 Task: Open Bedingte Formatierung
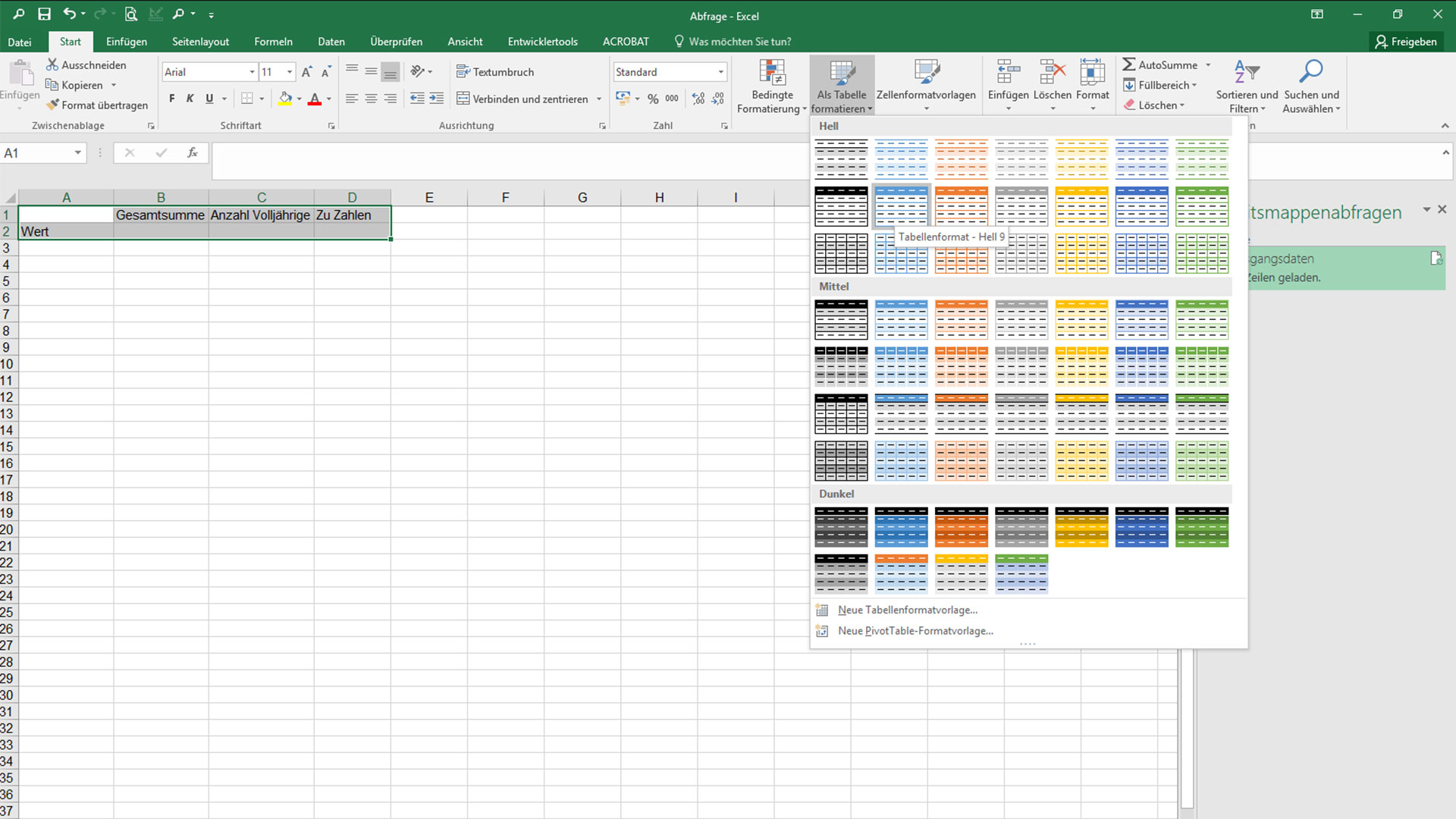pos(771,85)
